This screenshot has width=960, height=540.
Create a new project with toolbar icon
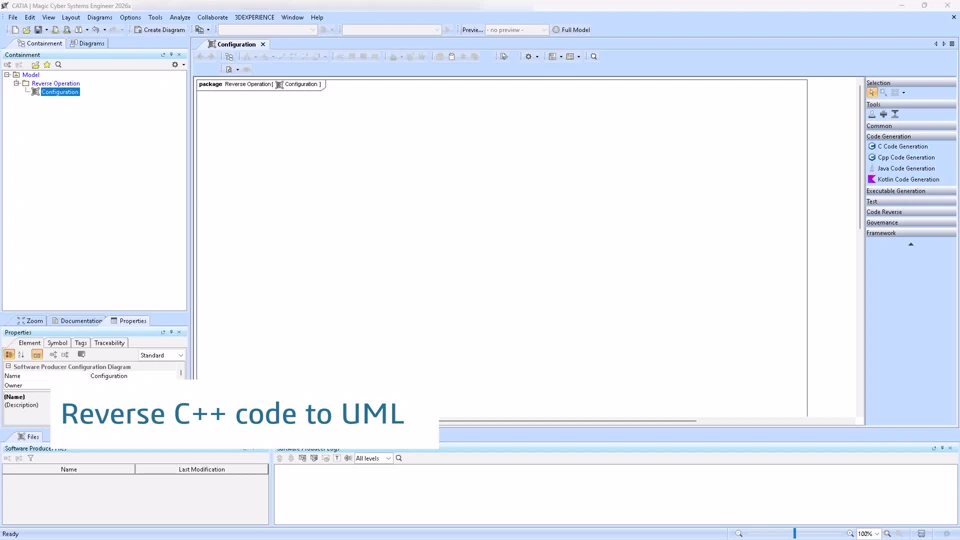click(x=15, y=29)
